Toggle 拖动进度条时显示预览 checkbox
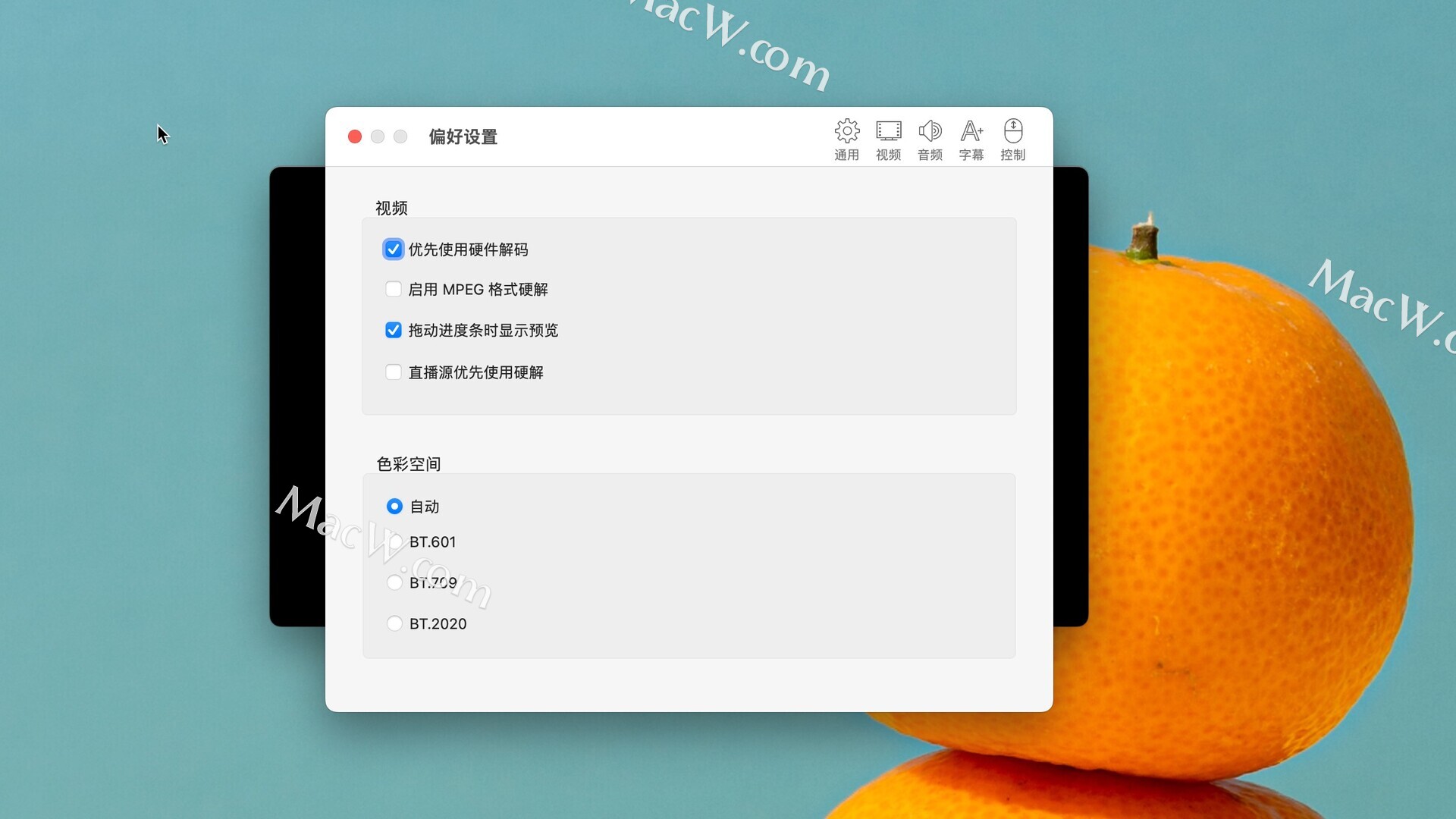This screenshot has height=819, width=1456. pyautogui.click(x=393, y=330)
